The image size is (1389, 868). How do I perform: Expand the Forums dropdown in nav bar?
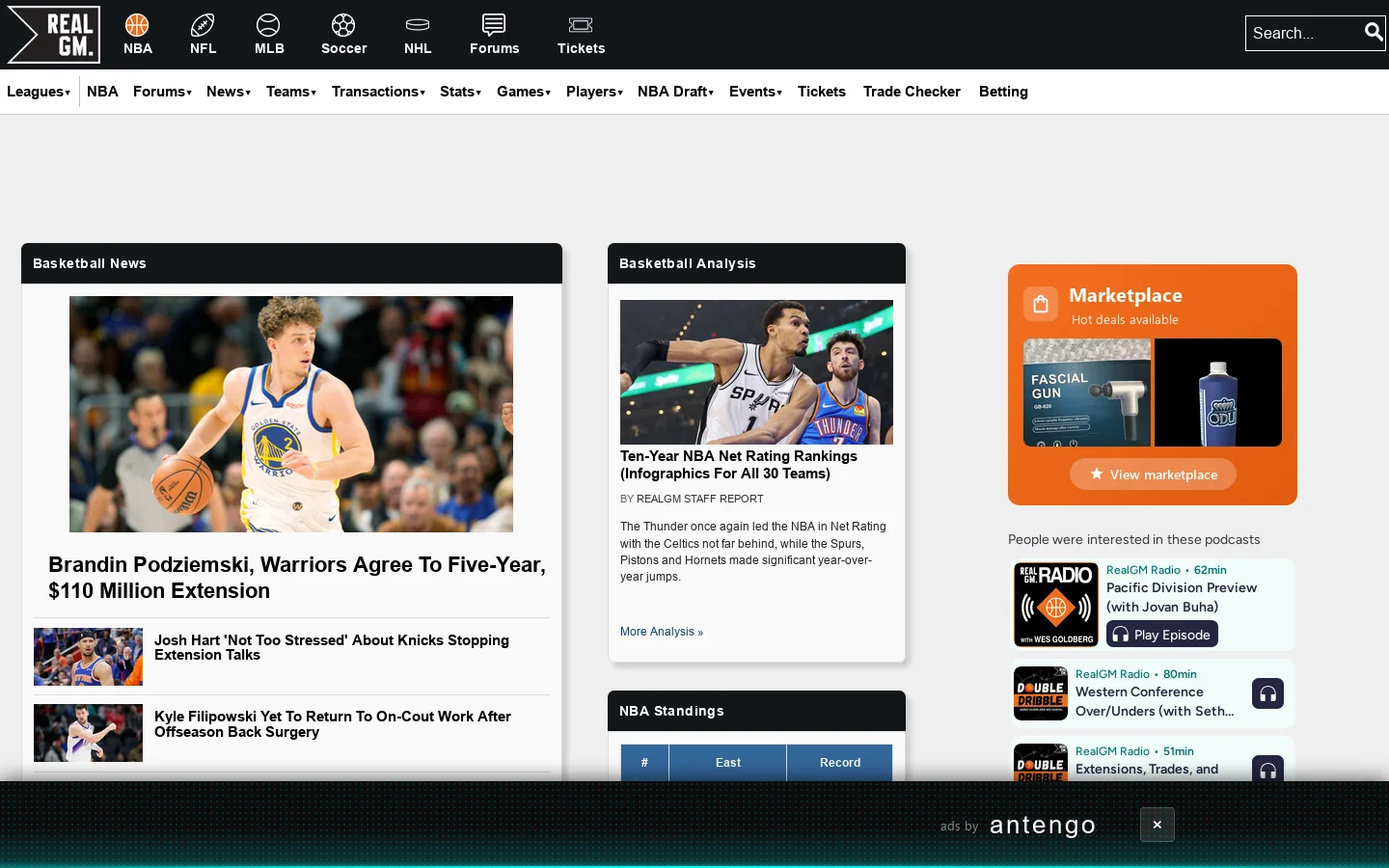pos(162,92)
